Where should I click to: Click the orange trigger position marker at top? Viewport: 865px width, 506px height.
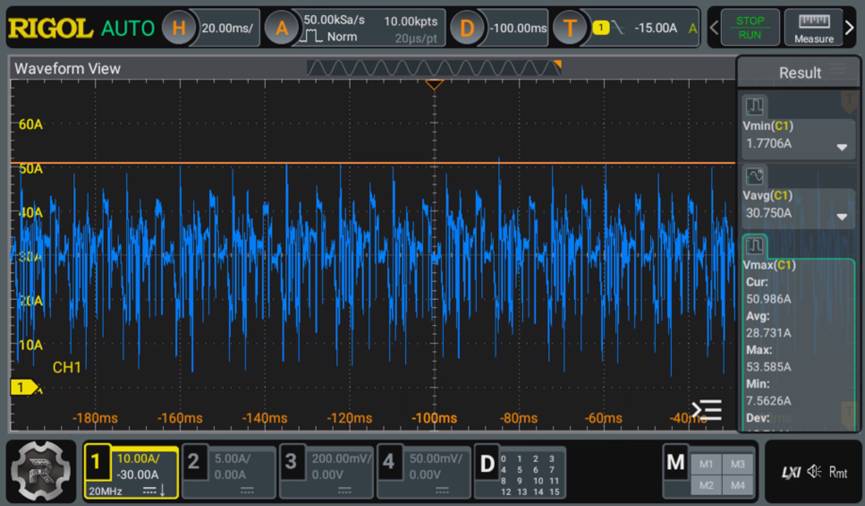(434, 84)
